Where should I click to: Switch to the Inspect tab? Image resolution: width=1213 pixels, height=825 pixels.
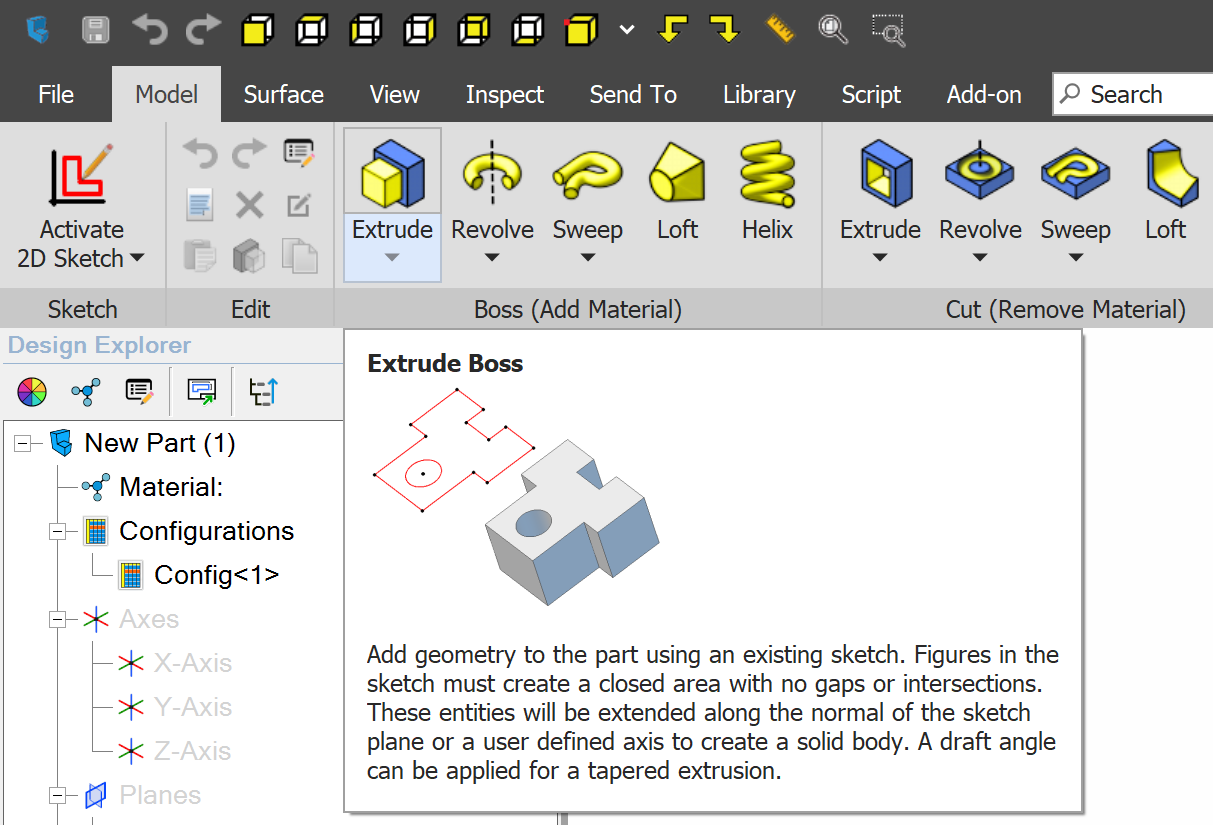tap(505, 95)
